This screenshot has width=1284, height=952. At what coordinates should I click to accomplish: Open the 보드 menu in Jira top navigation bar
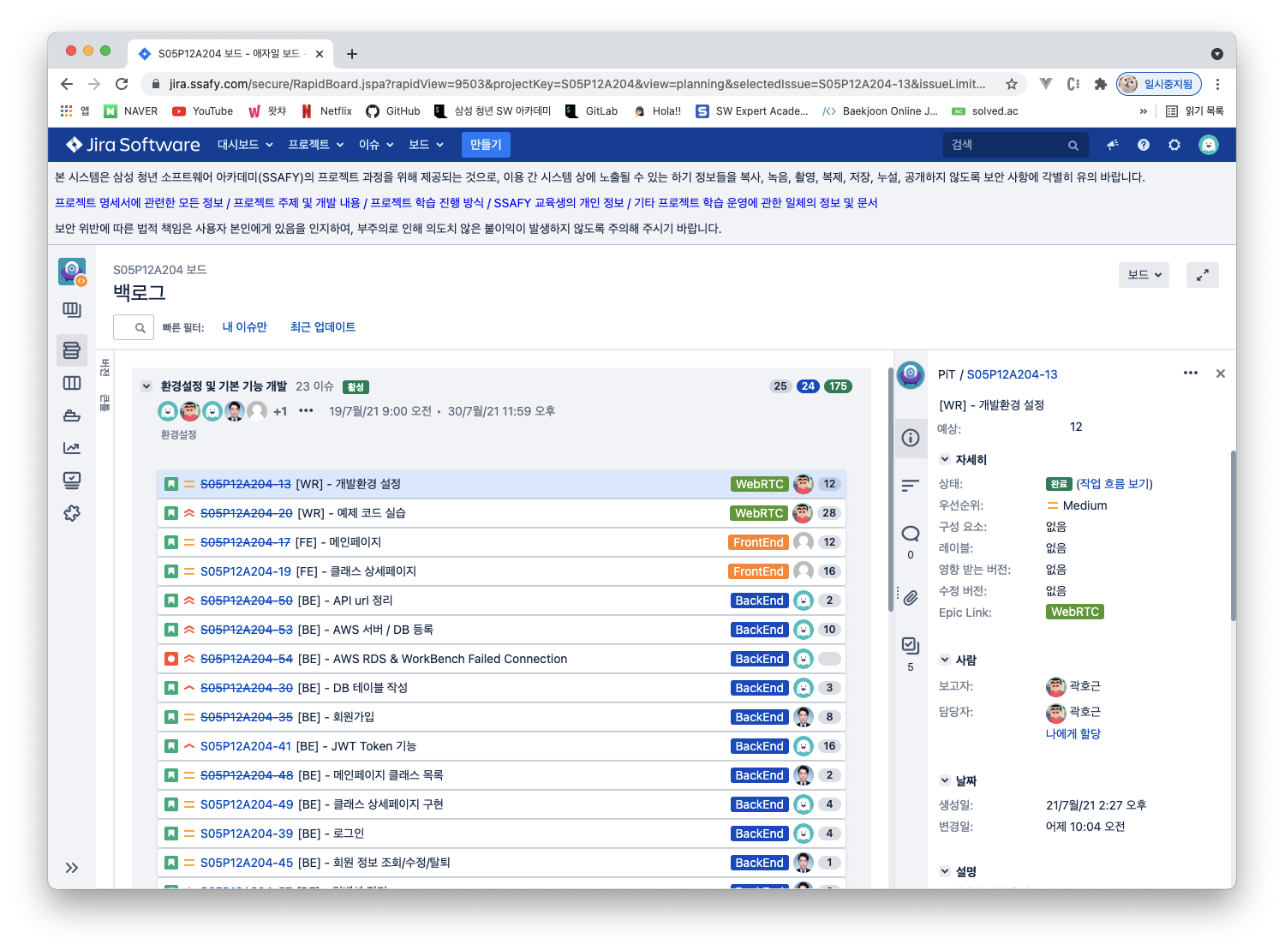click(x=425, y=145)
